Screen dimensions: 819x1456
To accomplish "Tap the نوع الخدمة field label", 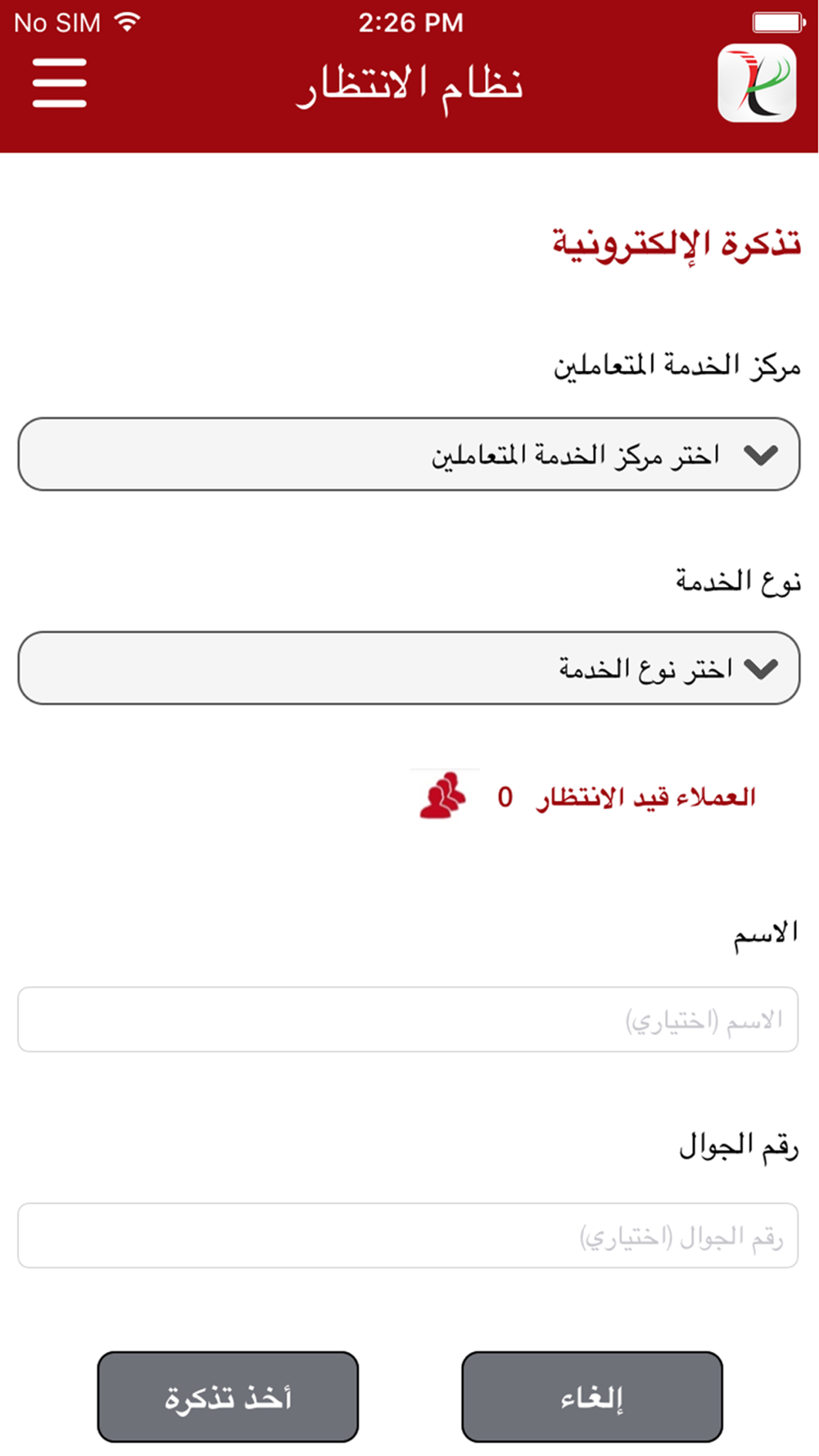I will [738, 581].
